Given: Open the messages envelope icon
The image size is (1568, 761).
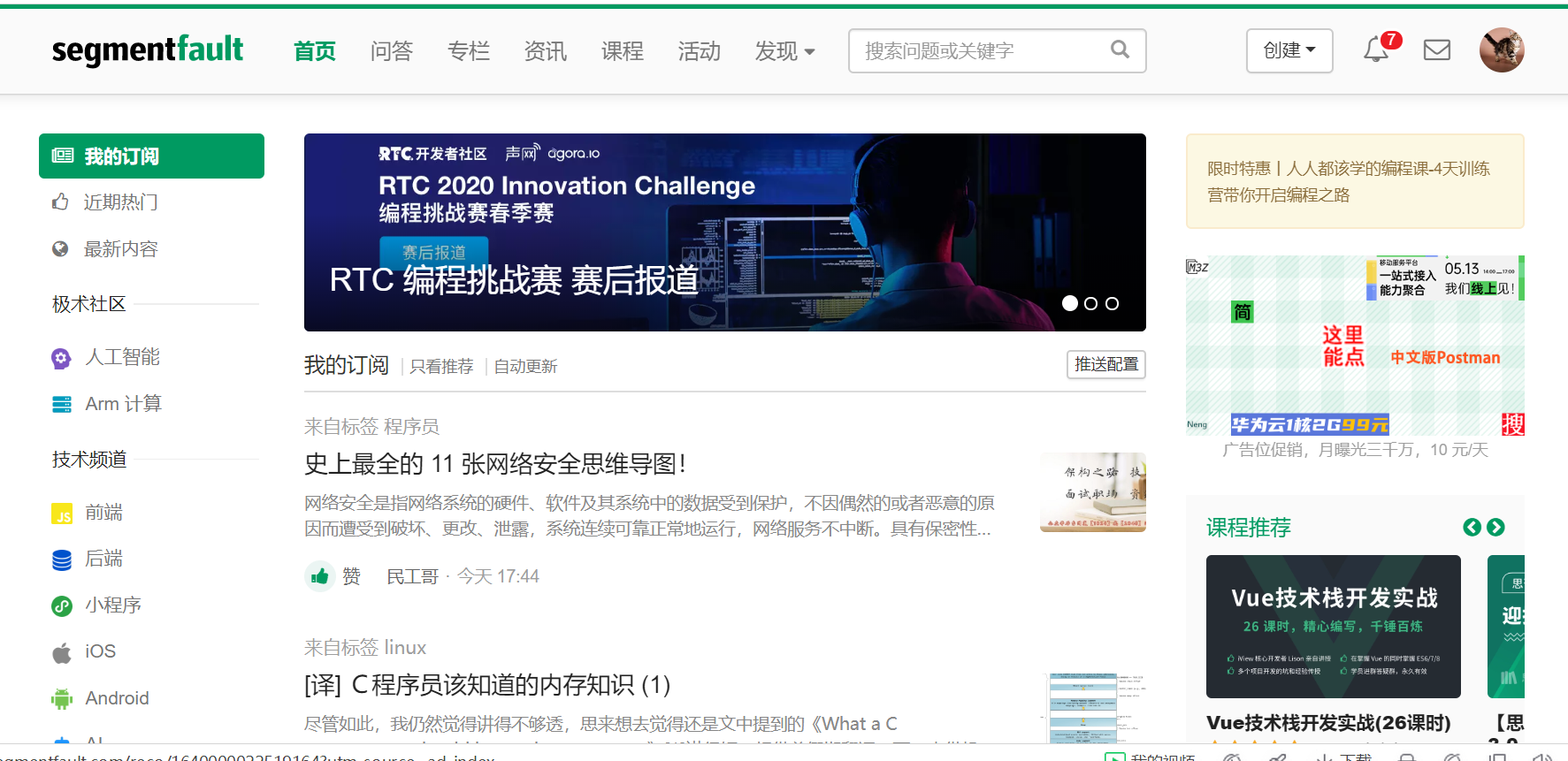Looking at the screenshot, I should (1437, 49).
